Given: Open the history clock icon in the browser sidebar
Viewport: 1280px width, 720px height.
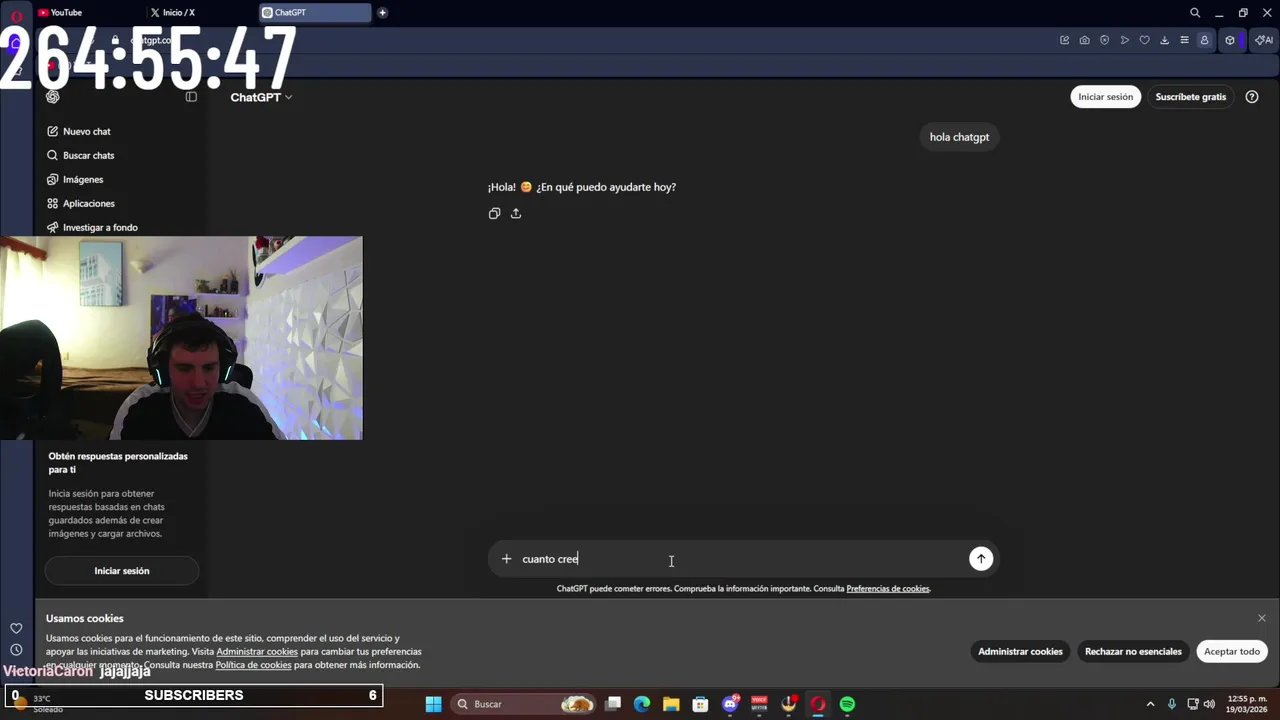Looking at the screenshot, I should click(x=16, y=650).
